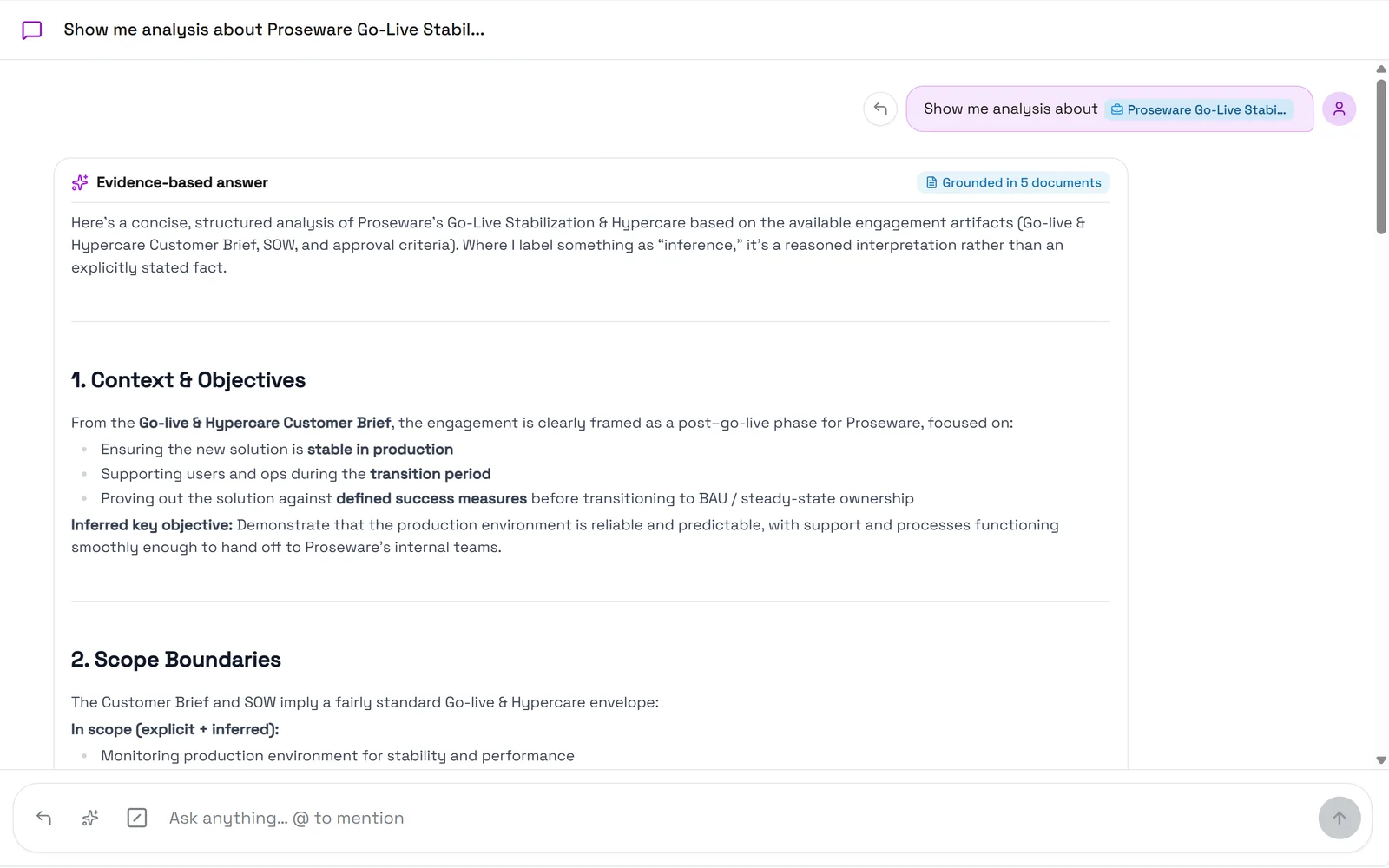Click the chat bubble icon in header

point(32,30)
